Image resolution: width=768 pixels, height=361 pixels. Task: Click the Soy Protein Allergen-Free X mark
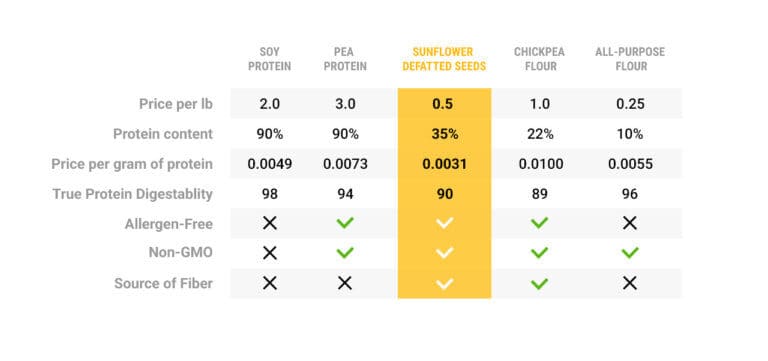(x=269, y=223)
